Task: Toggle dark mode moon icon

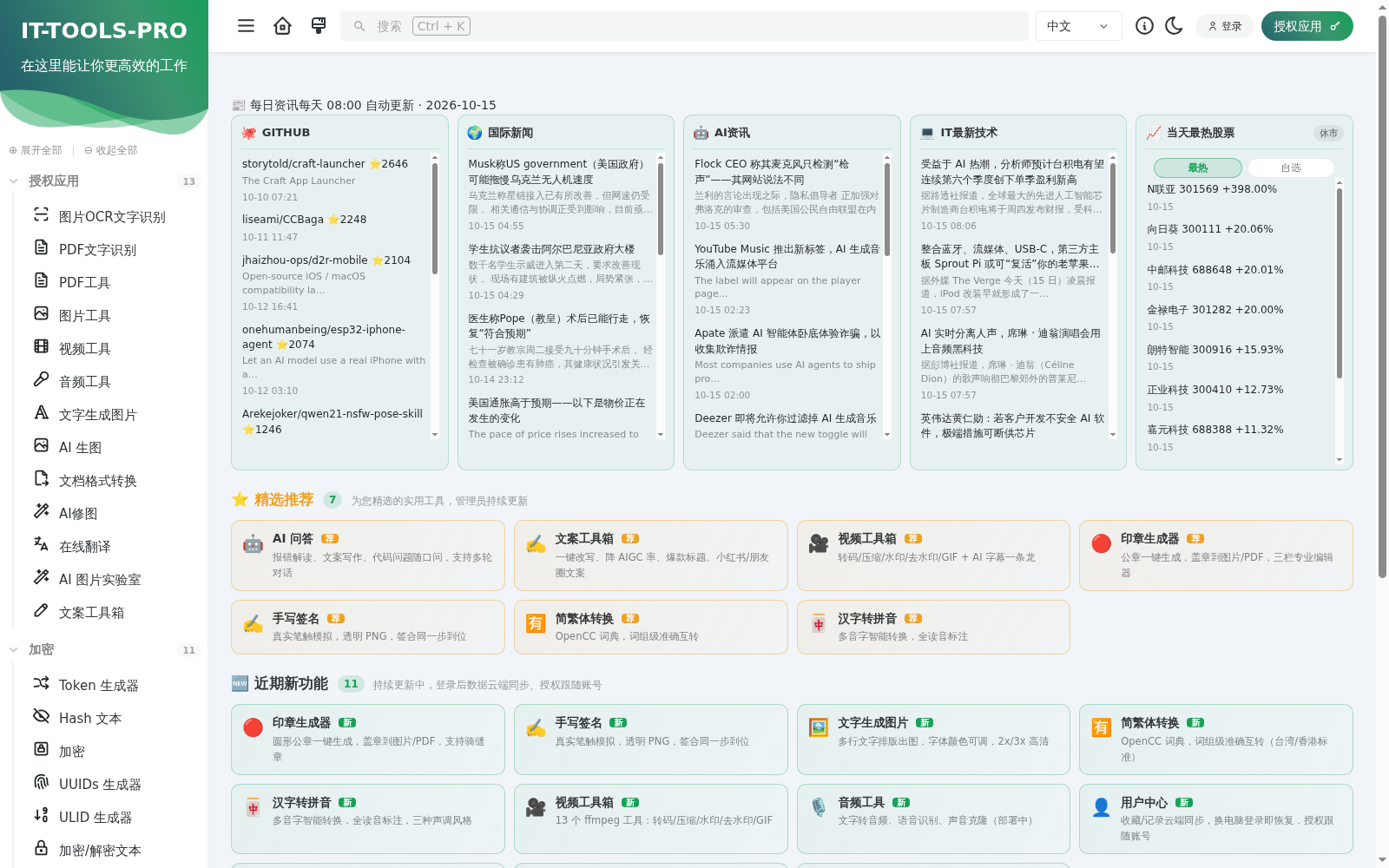Action: point(1174,26)
